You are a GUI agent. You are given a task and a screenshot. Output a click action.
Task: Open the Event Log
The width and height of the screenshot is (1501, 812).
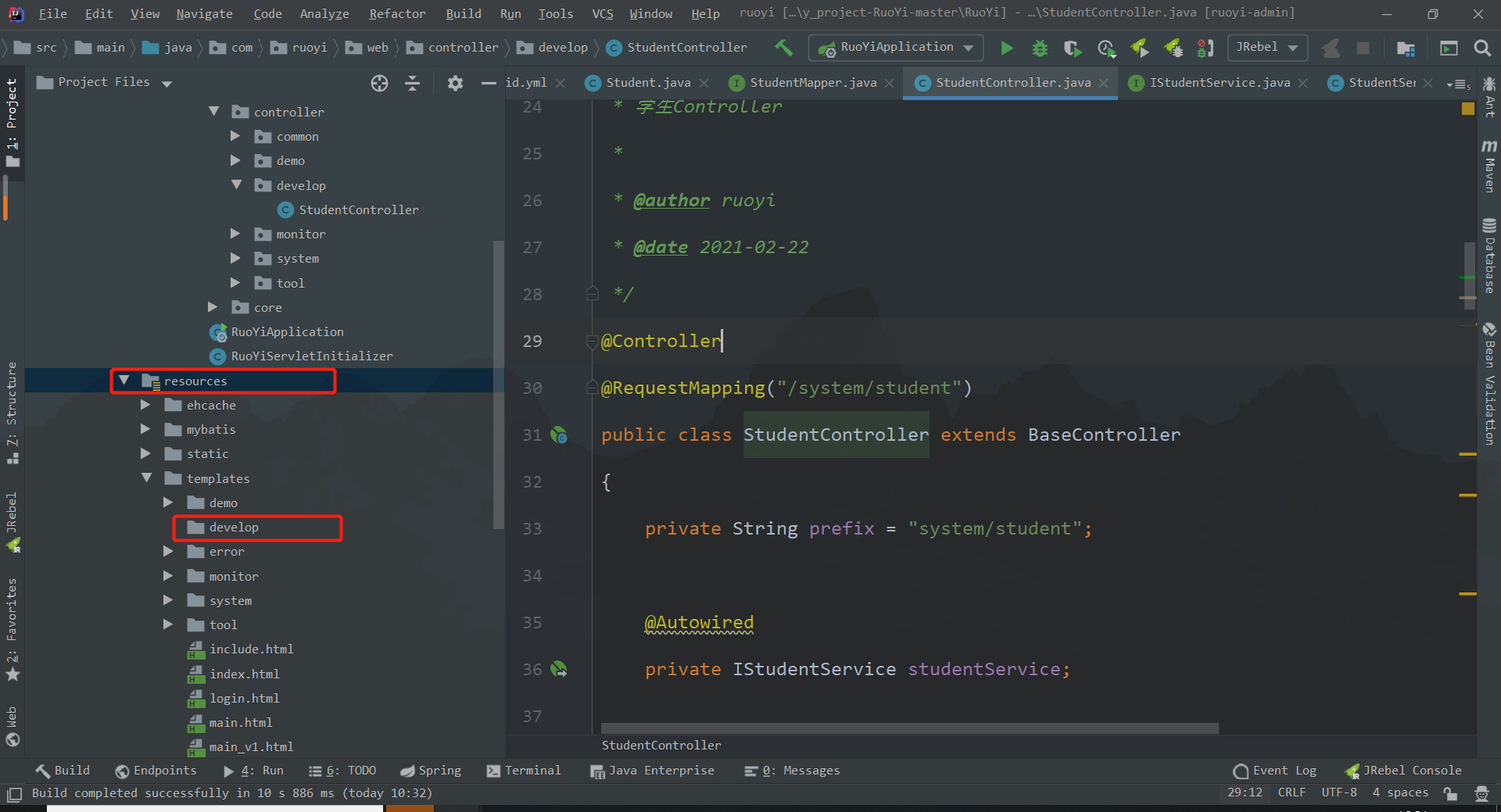point(1274,771)
